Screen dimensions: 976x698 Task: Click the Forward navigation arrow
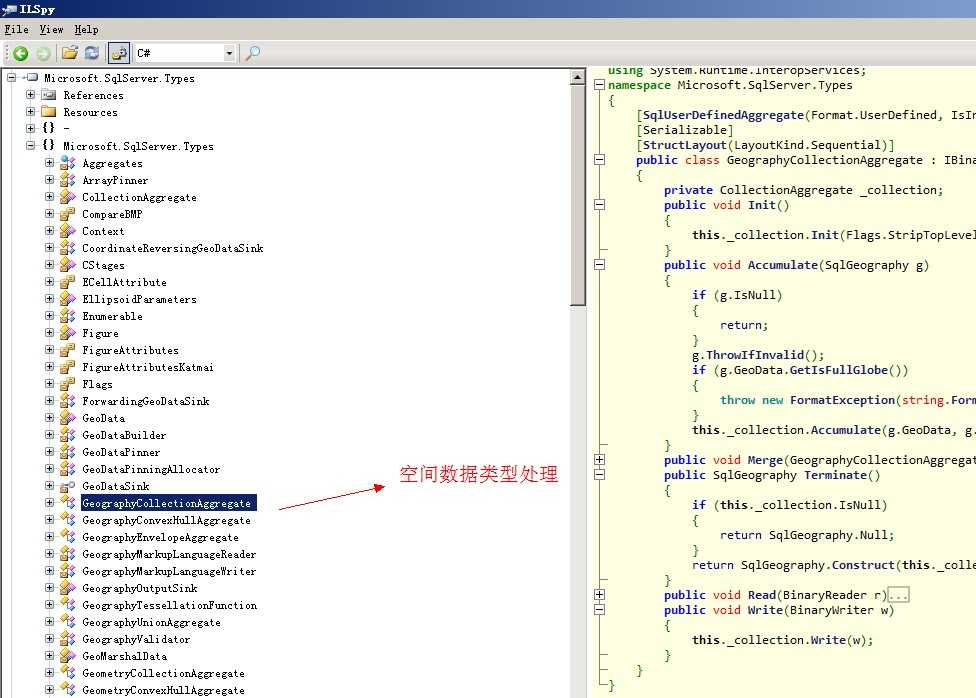(43, 54)
